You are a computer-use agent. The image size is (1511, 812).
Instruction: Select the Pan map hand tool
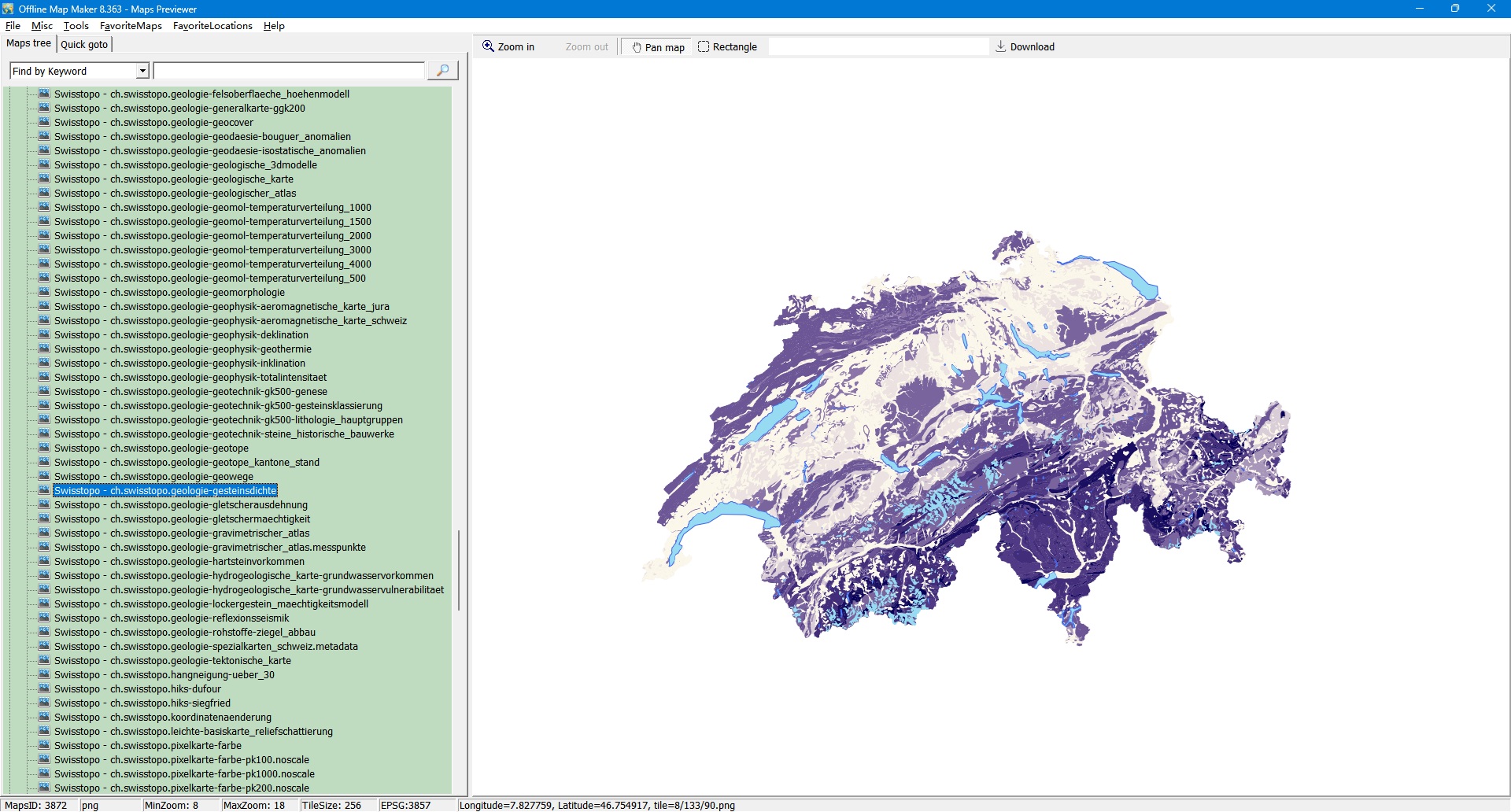(657, 47)
